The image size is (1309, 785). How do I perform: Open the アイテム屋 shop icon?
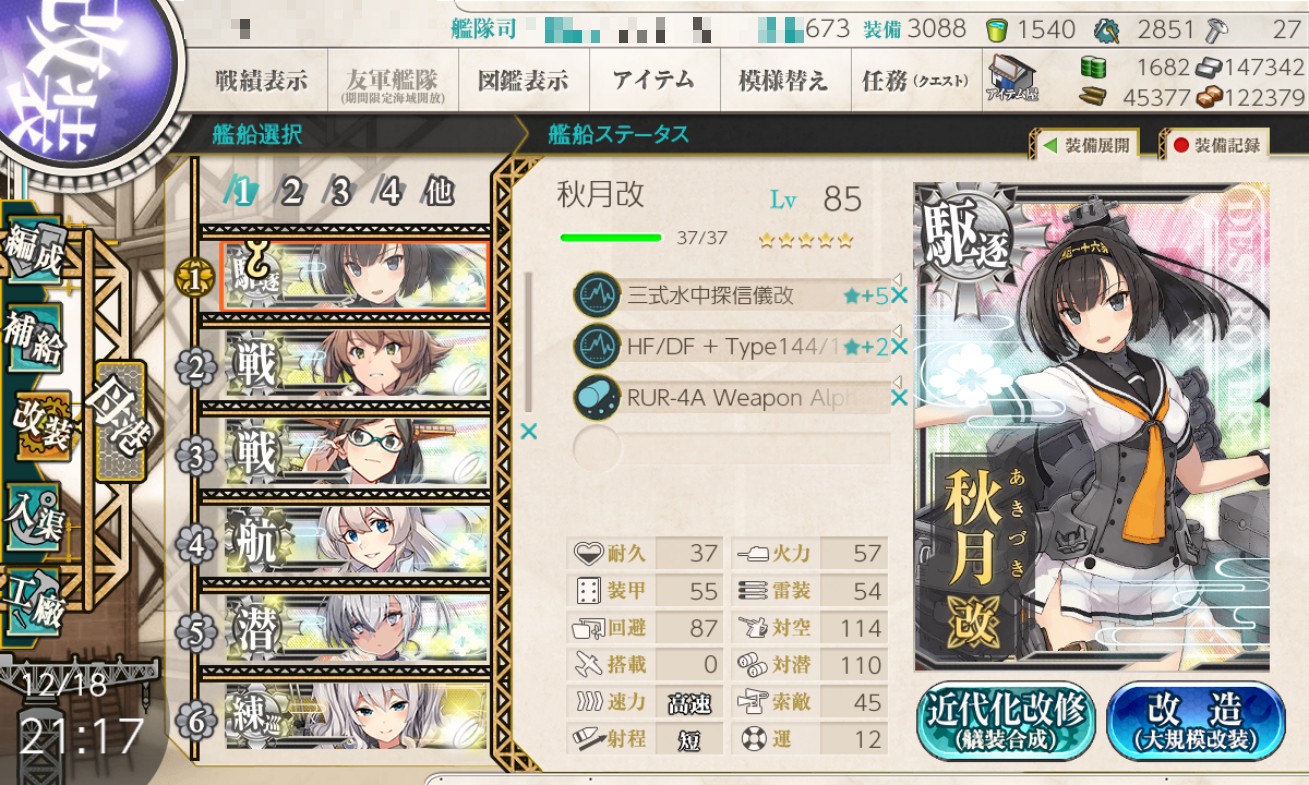[x=1013, y=79]
